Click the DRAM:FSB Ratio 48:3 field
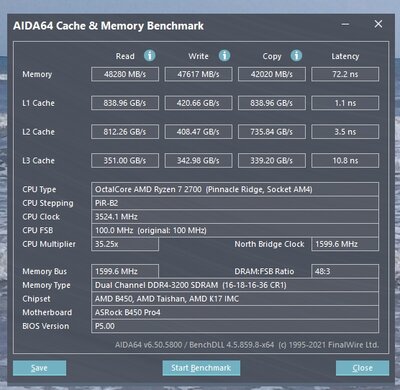 tap(345, 271)
